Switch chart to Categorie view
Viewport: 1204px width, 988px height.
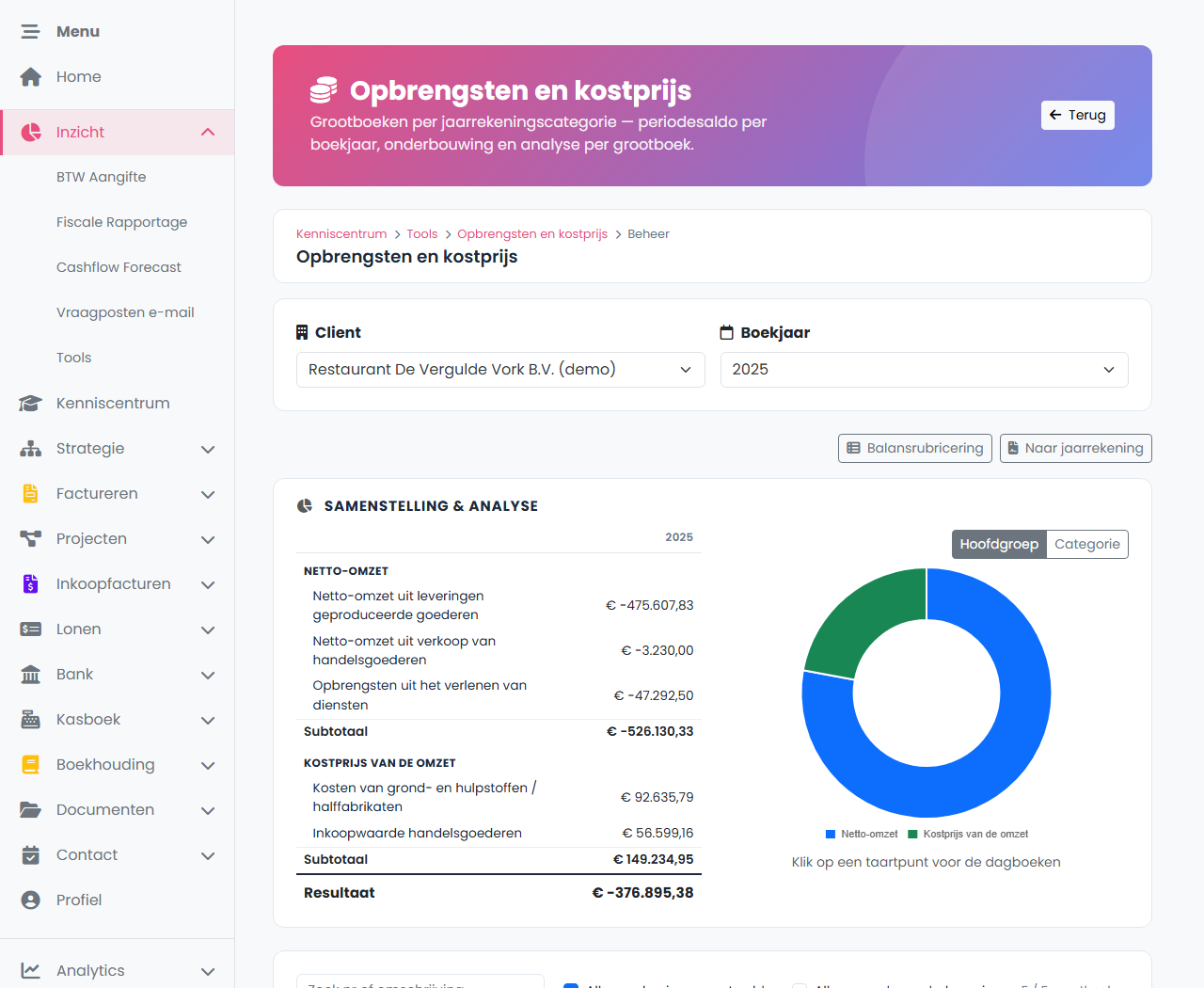pos(1087,544)
